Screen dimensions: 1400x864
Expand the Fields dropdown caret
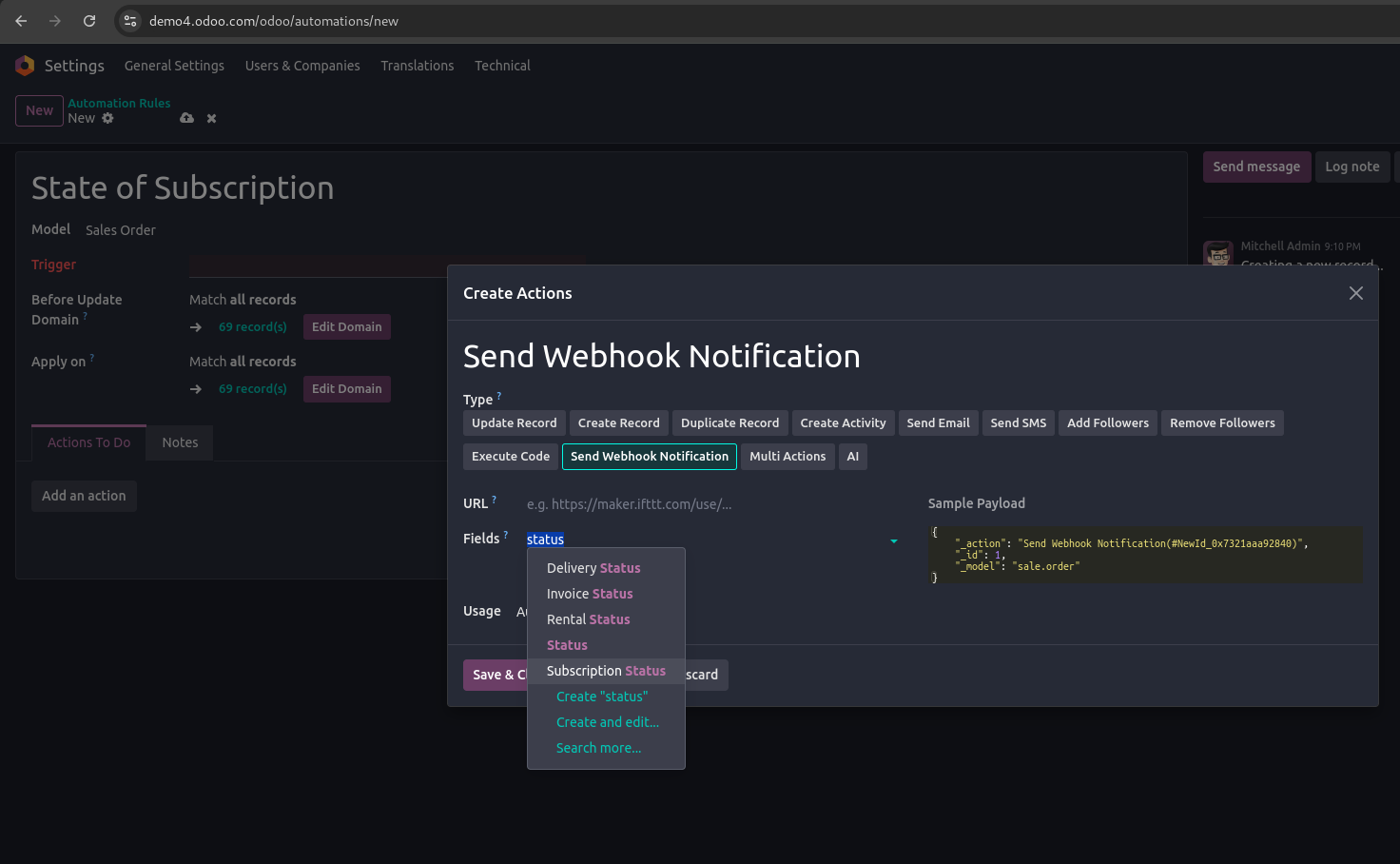(893, 540)
